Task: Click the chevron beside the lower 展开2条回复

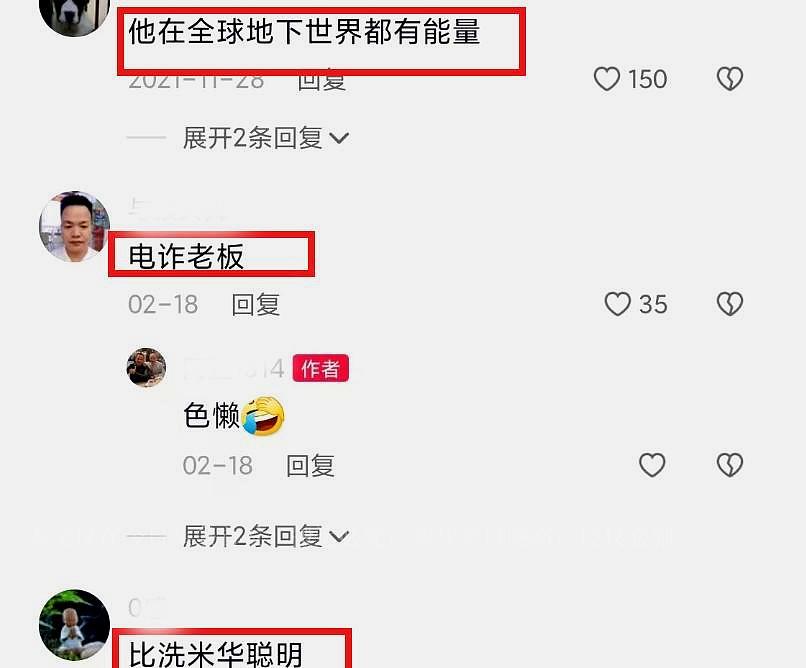Action: pos(339,537)
